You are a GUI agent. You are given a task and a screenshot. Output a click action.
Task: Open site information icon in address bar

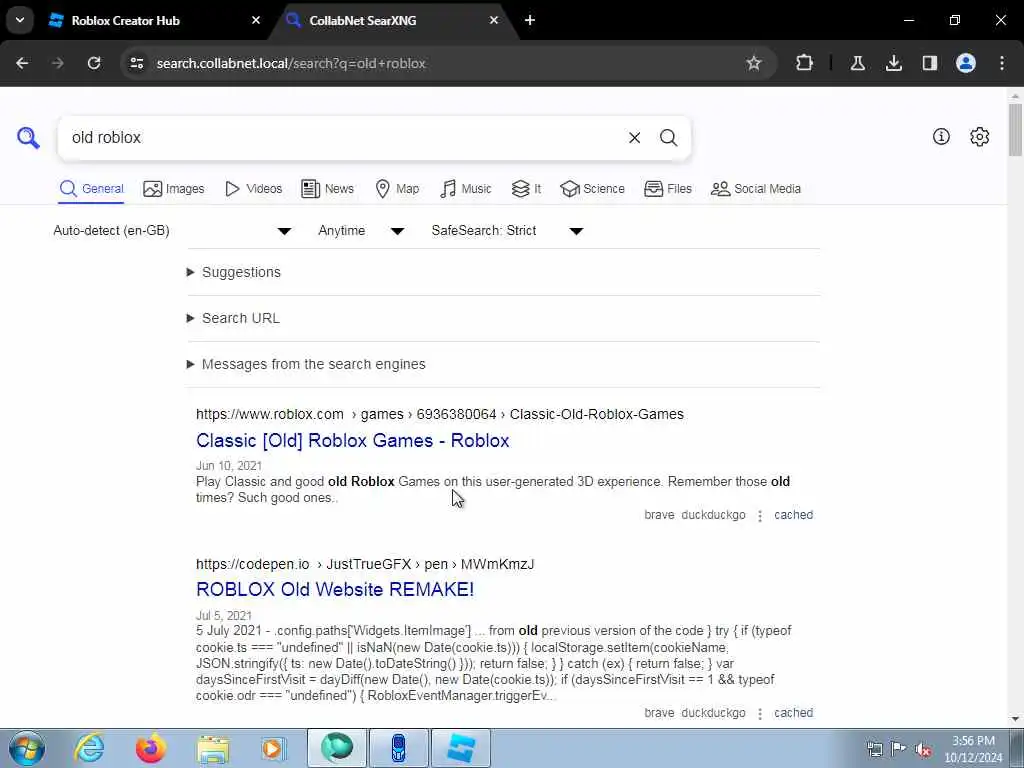(136, 63)
